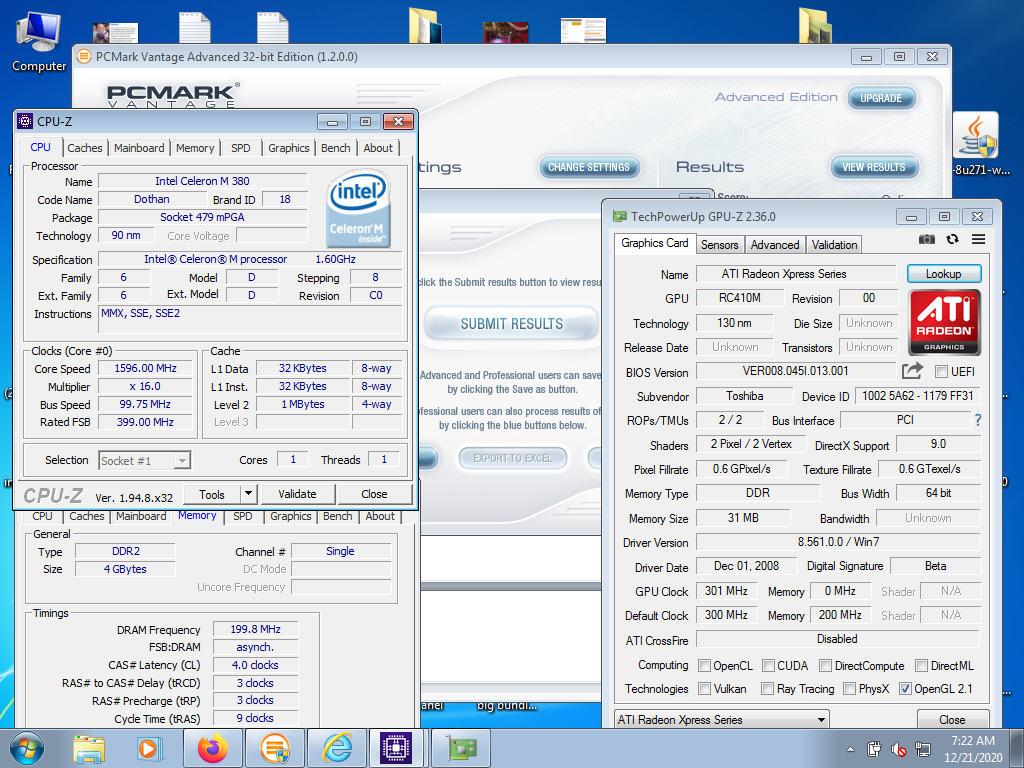This screenshot has height=768, width=1024.
Task: Click the Bus Interface question mark
Action: click(x=978, y=420)
